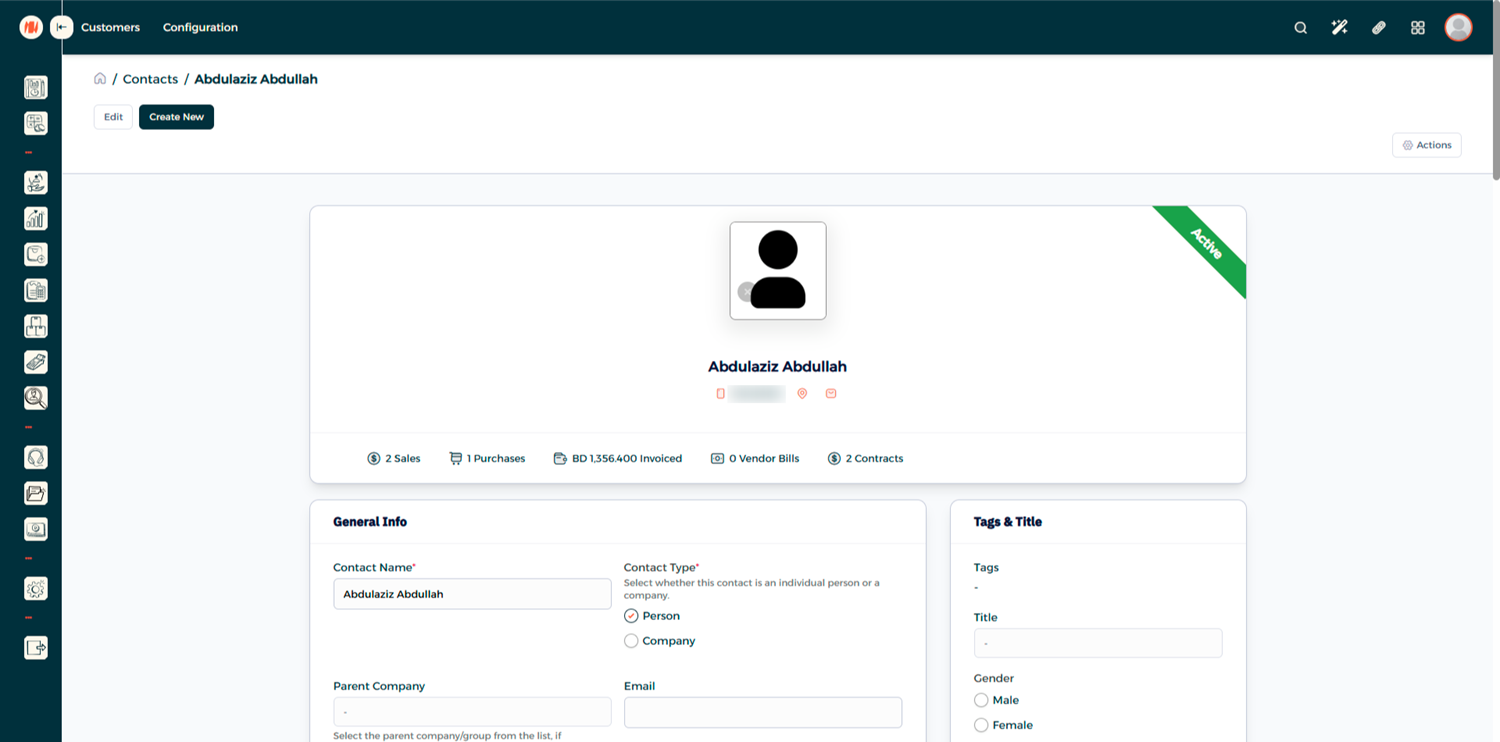The image size is (1500, 742).
Task: Open the Title dropdown field
Action: [x=1097, y=643]
